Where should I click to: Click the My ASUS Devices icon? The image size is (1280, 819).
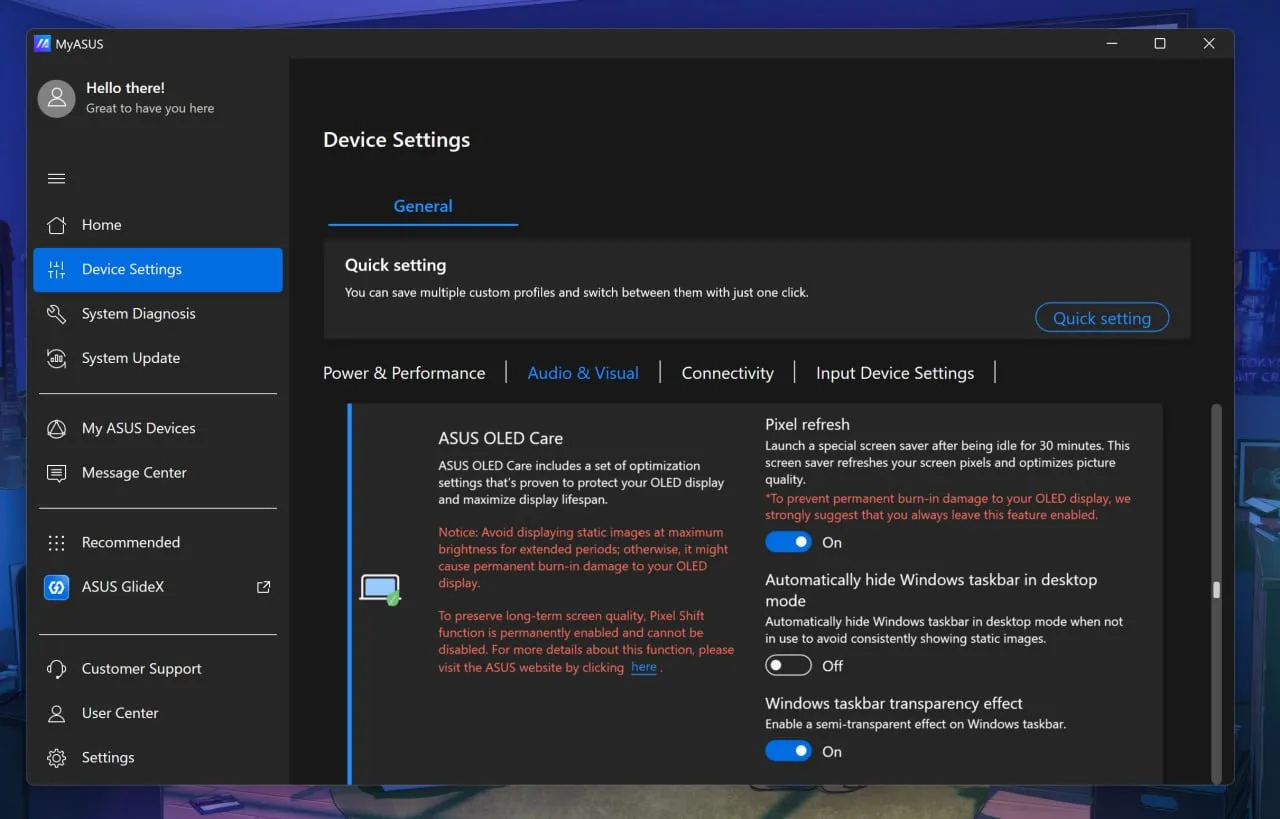tap(57, 428)
